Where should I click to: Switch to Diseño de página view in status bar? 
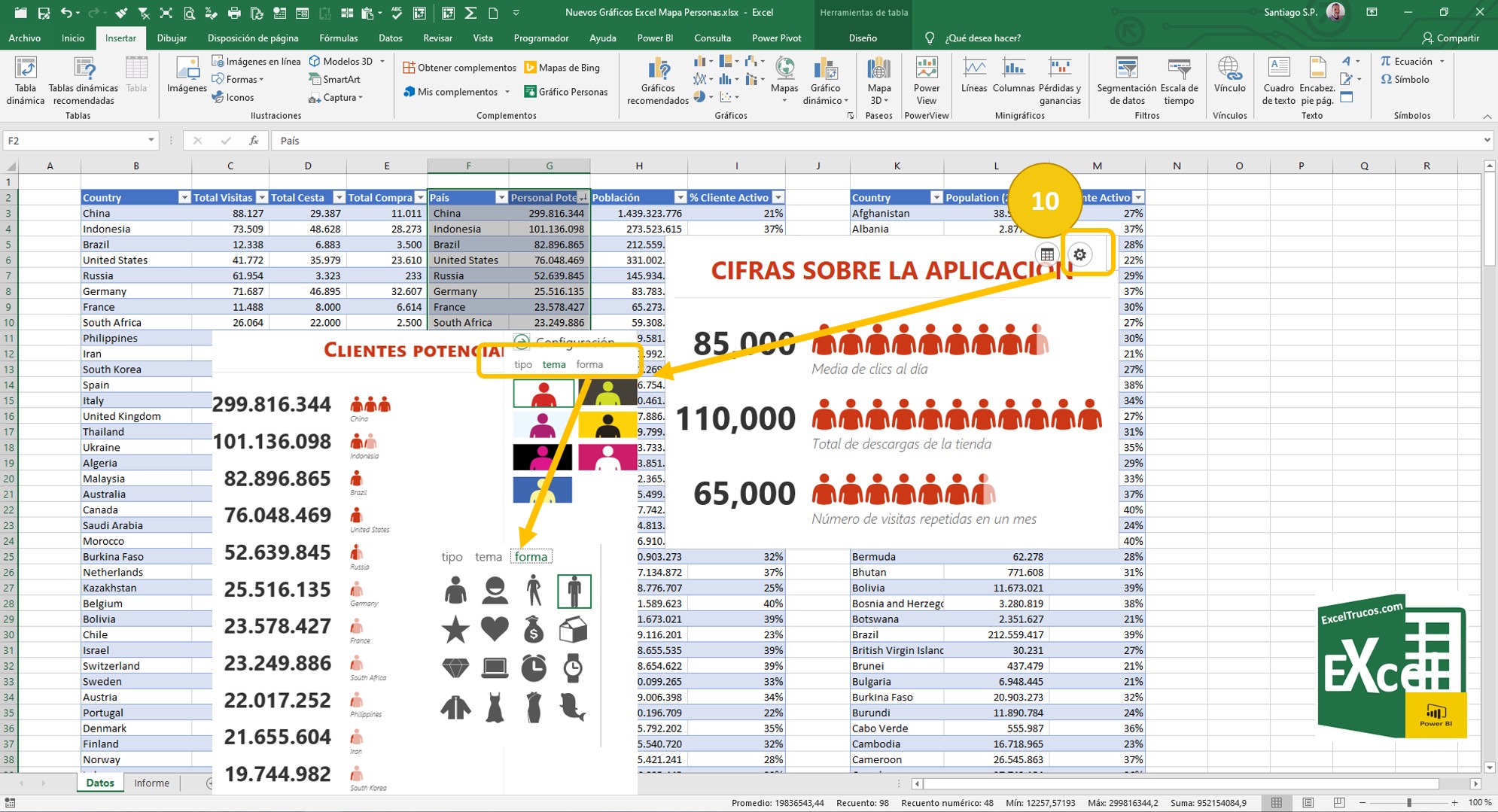1308,802
